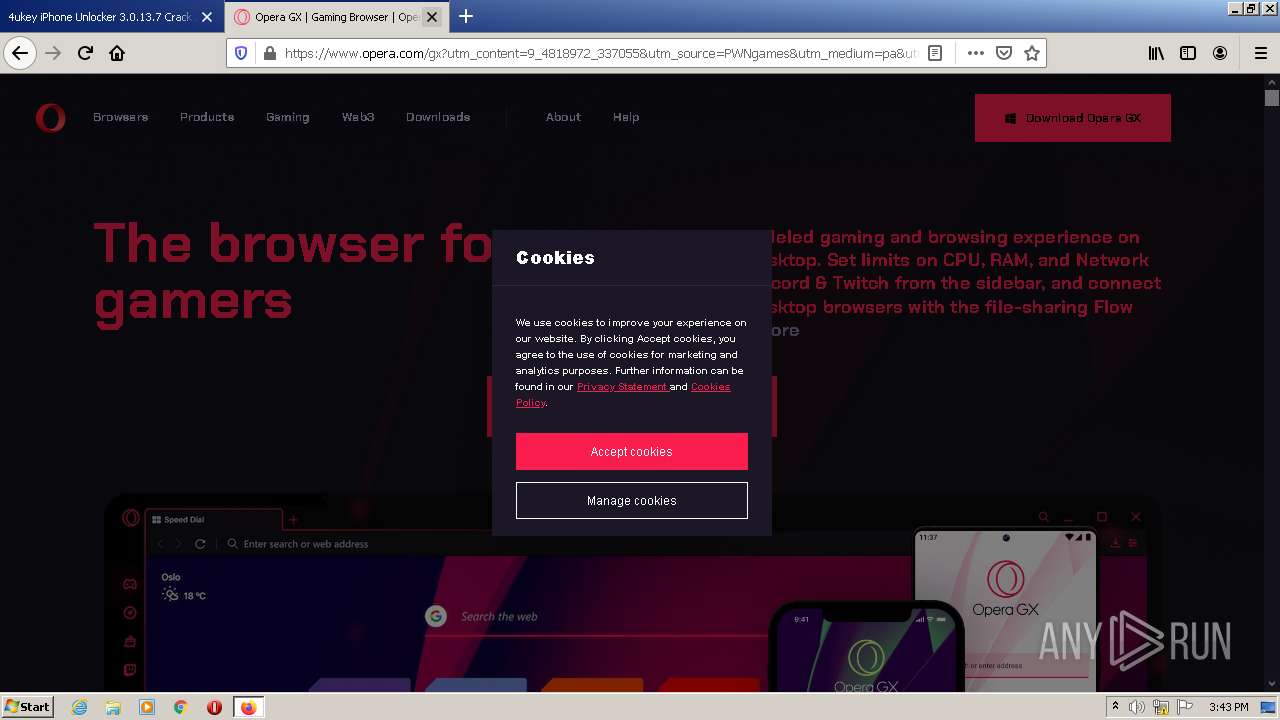Image resolution: width=1280 pixels, height=720 pixels.
Task: Select Firefox taskbar button
Action: (248, 707)
